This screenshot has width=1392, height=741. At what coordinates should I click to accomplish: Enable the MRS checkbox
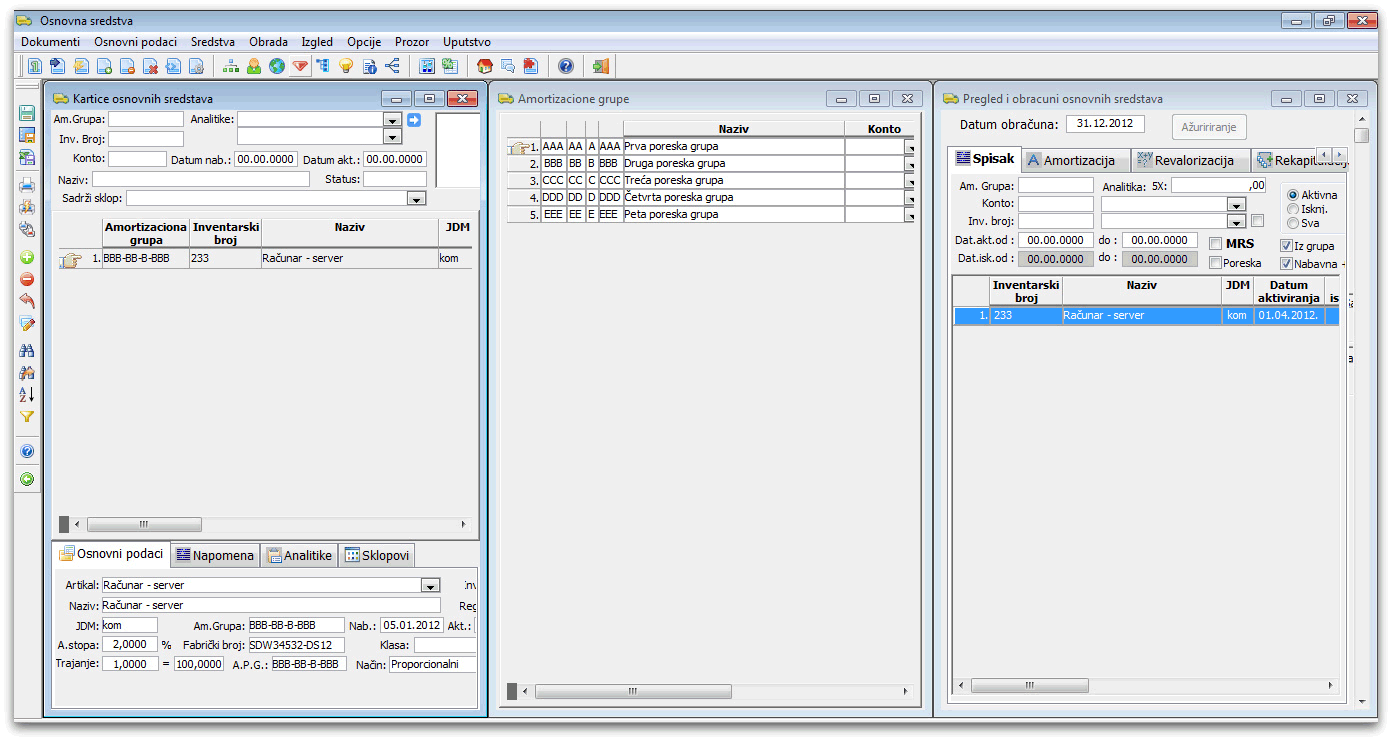coord(1215,244)
